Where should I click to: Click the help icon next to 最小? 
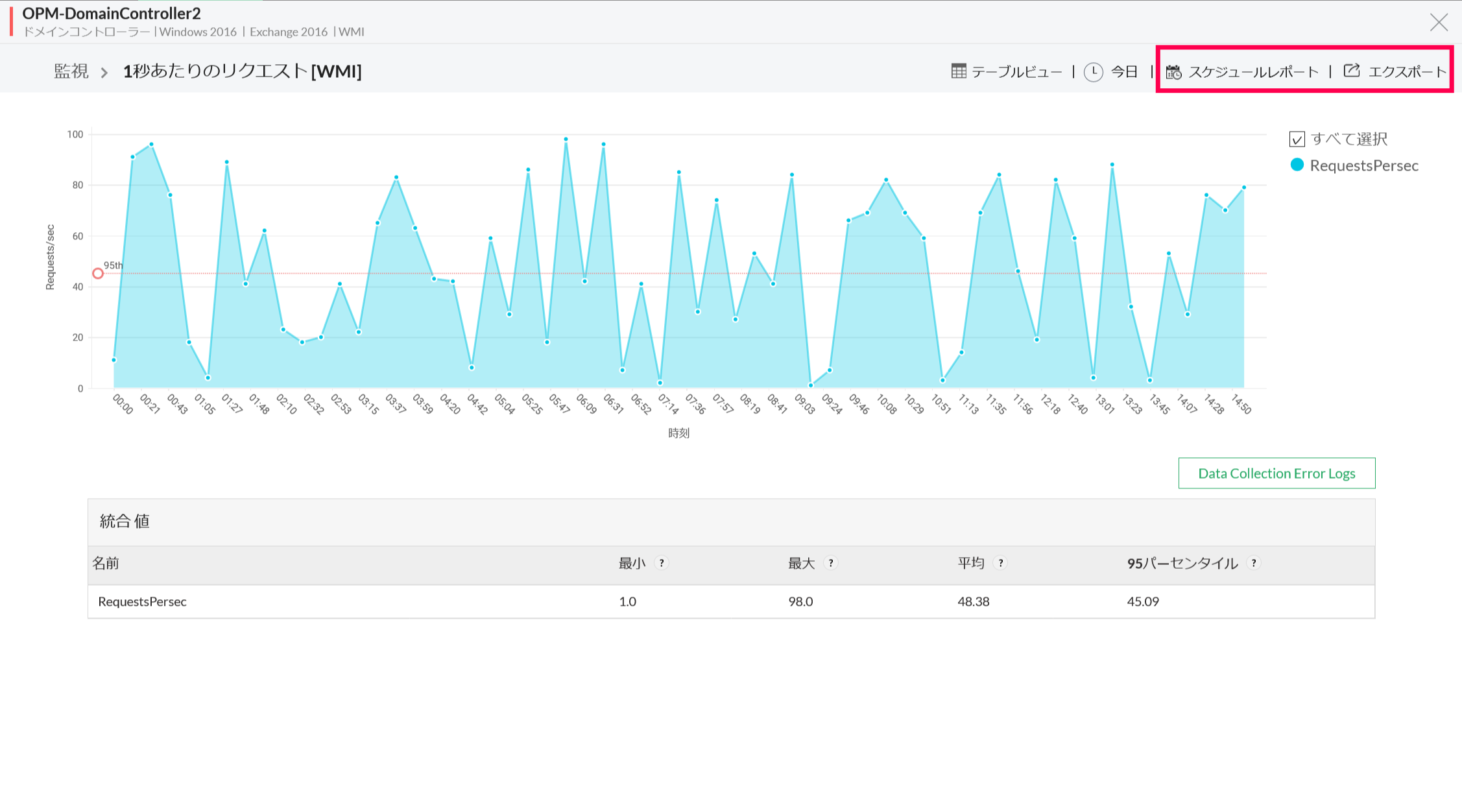click(662, 563)
